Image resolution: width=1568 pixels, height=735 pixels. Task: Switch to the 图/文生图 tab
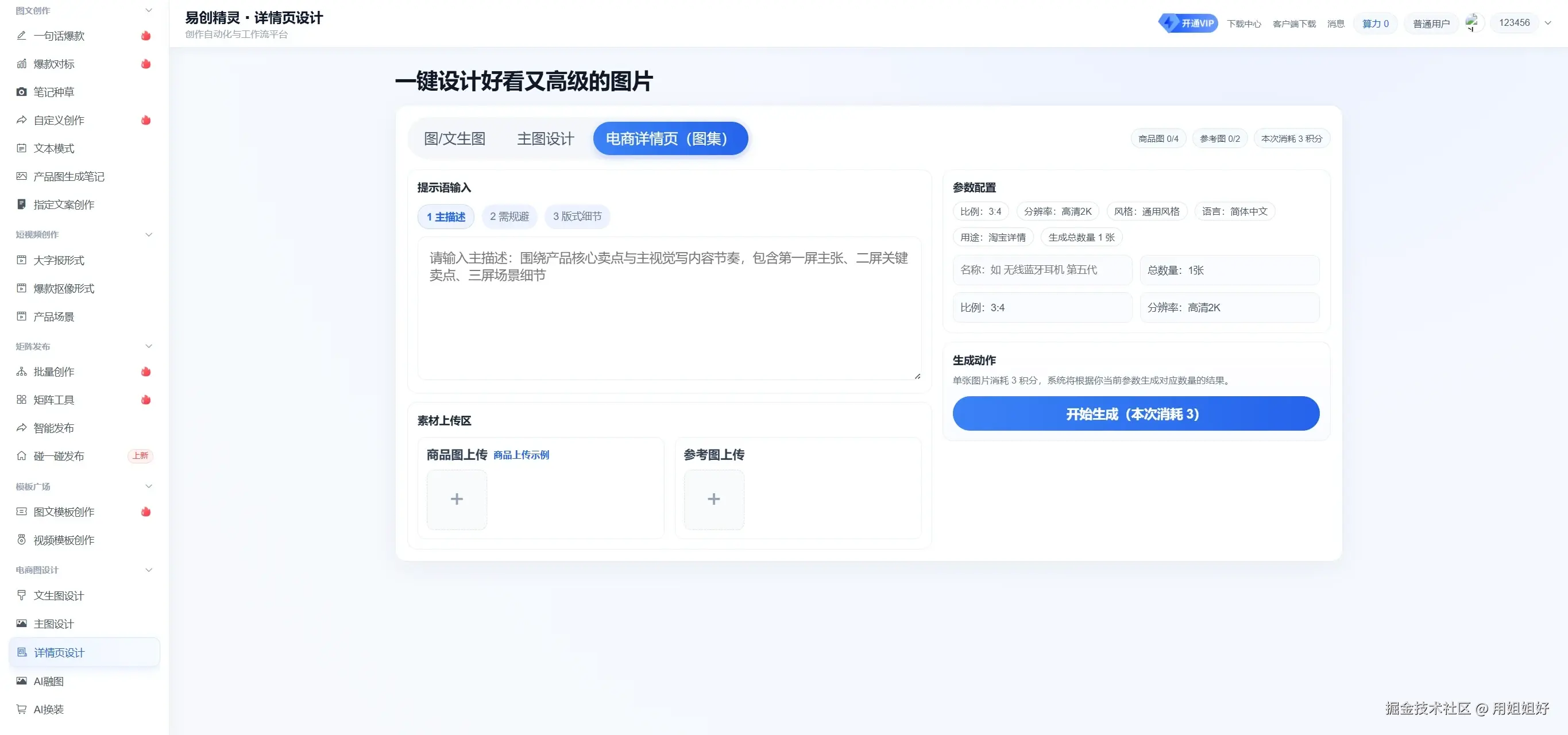point(455,138)
